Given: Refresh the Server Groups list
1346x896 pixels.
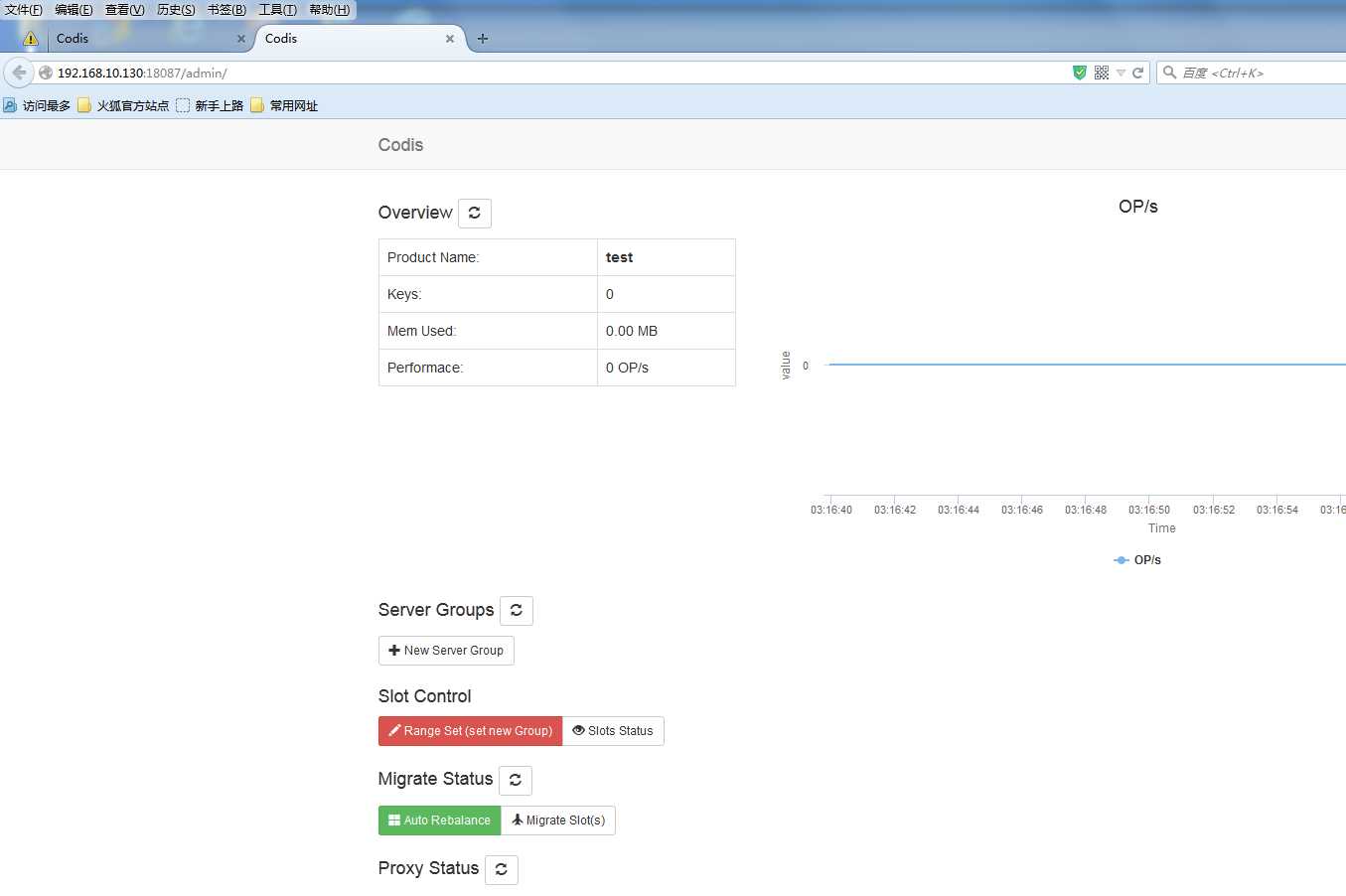Looking at the screenshot, I should [517, 610].
